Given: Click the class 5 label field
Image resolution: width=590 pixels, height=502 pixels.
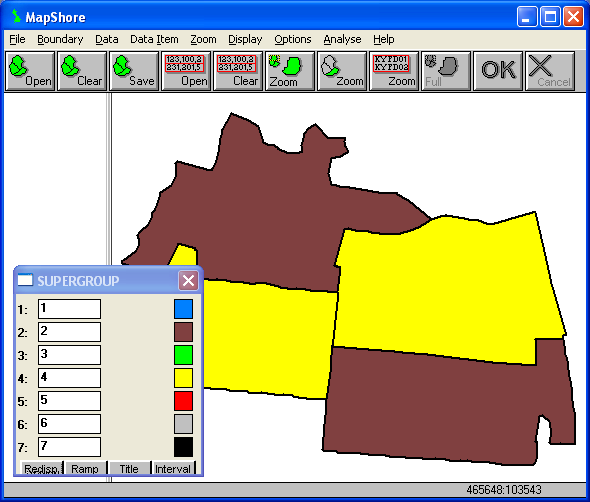Looking at the screenshot, I should pos(69,401).
